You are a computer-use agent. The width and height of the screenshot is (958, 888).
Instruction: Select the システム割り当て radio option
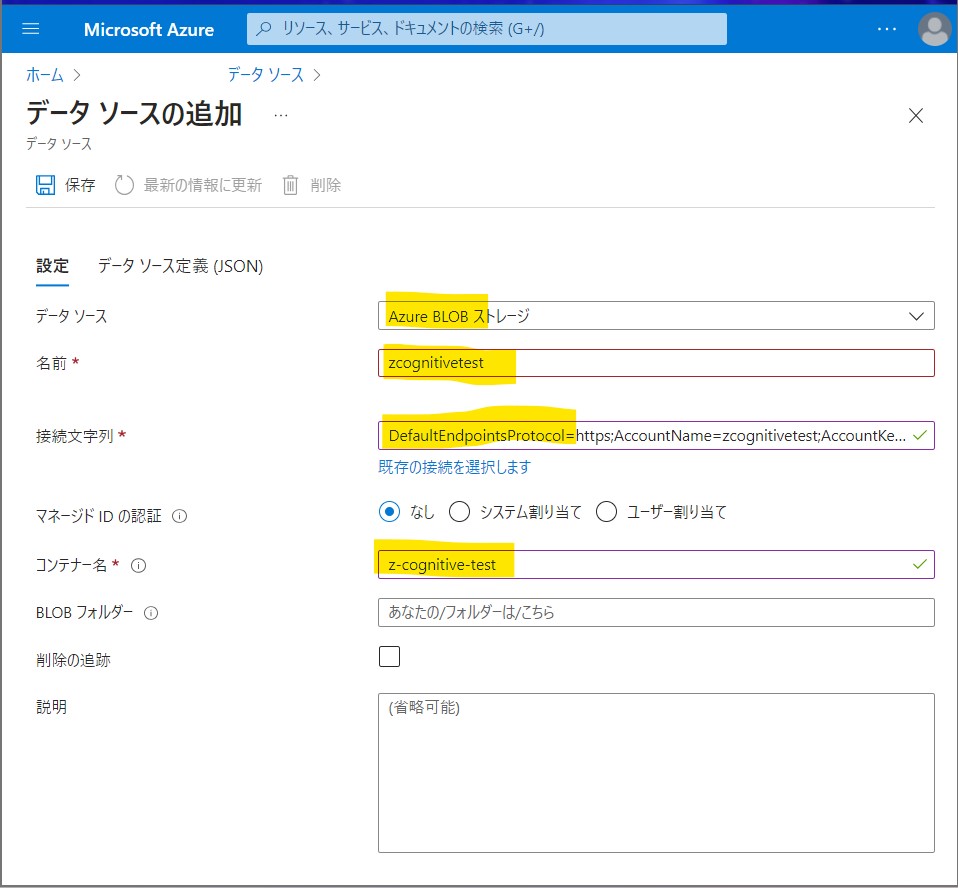click(x=459, y=512)
